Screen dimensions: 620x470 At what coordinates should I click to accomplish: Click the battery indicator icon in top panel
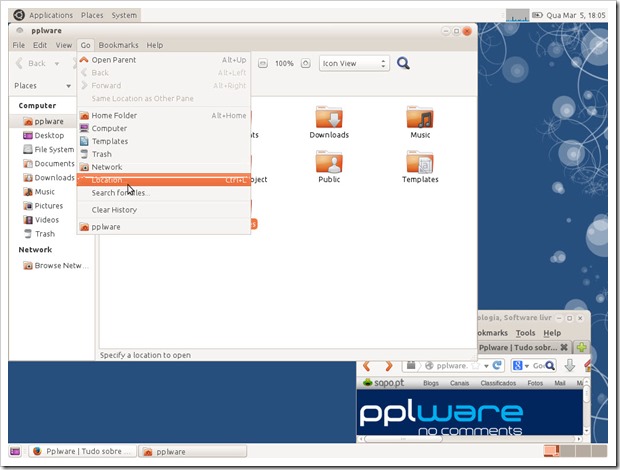coord(537,15)
